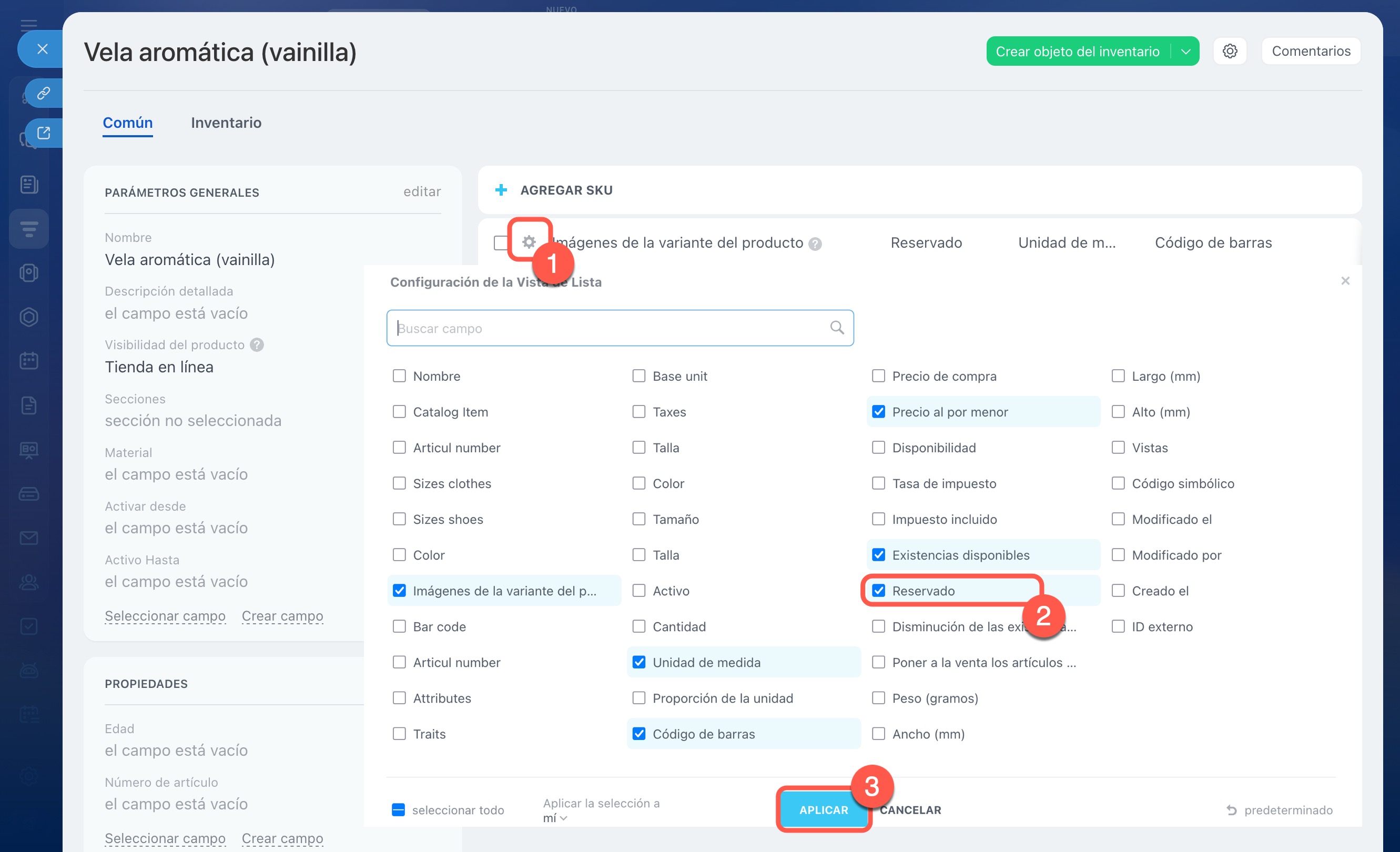This screenshot has width=1400, height=852.
Task: Click open-in-new-window icon on left edge
Action: [44, 133]
